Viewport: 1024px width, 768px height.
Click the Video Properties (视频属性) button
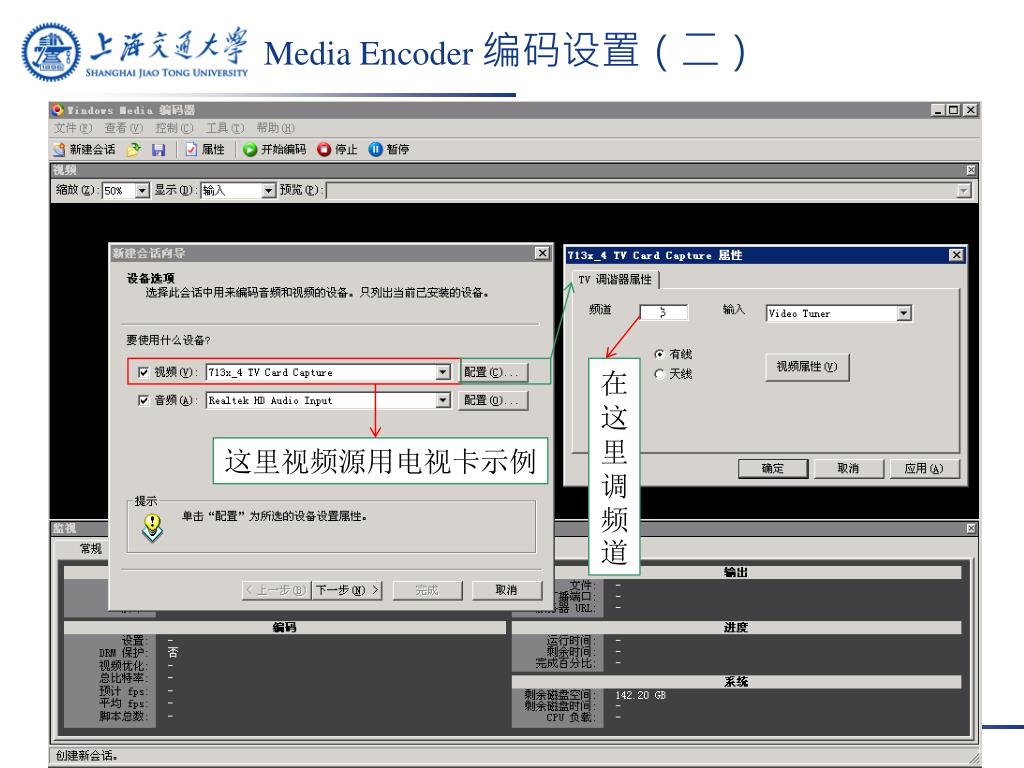point(807,366)
